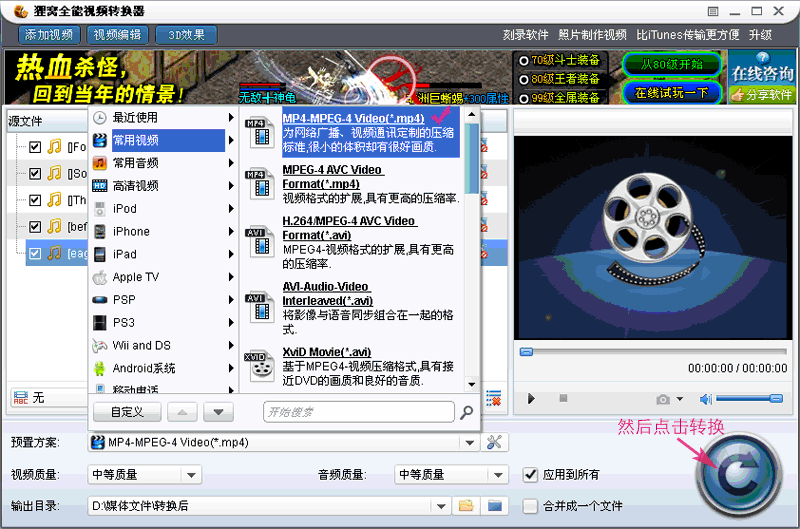
Task: Click the 在线咨询 help banner
Action: (x=762, y=68)
